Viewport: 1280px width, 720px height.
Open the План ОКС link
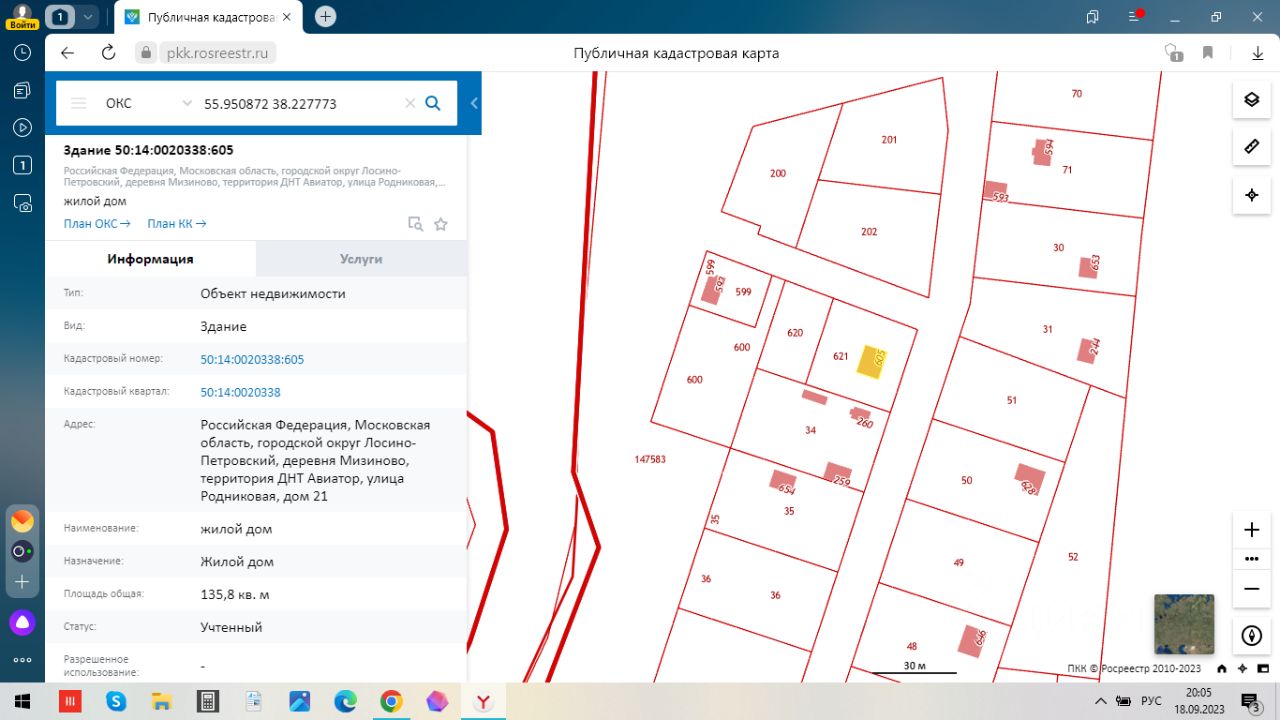point(97,224)
